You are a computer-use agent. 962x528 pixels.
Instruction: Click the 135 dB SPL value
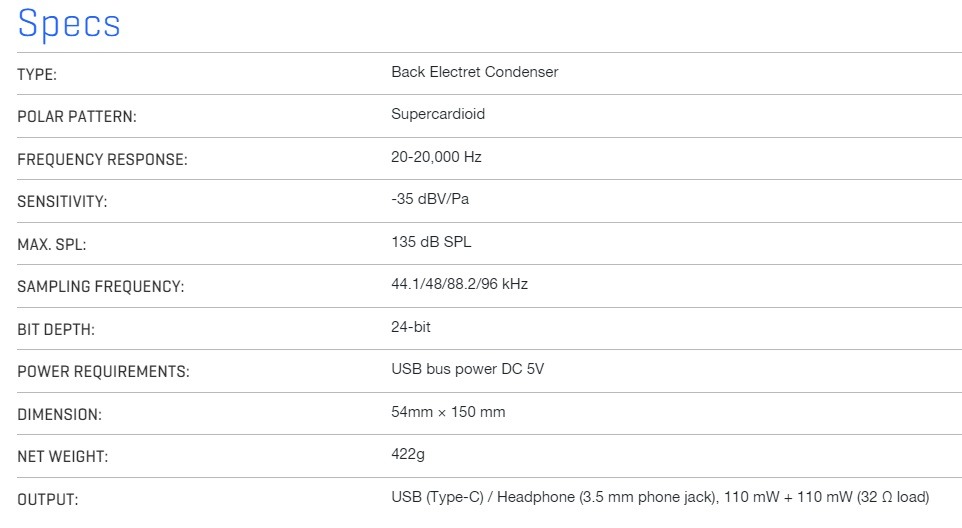(430, 242)
